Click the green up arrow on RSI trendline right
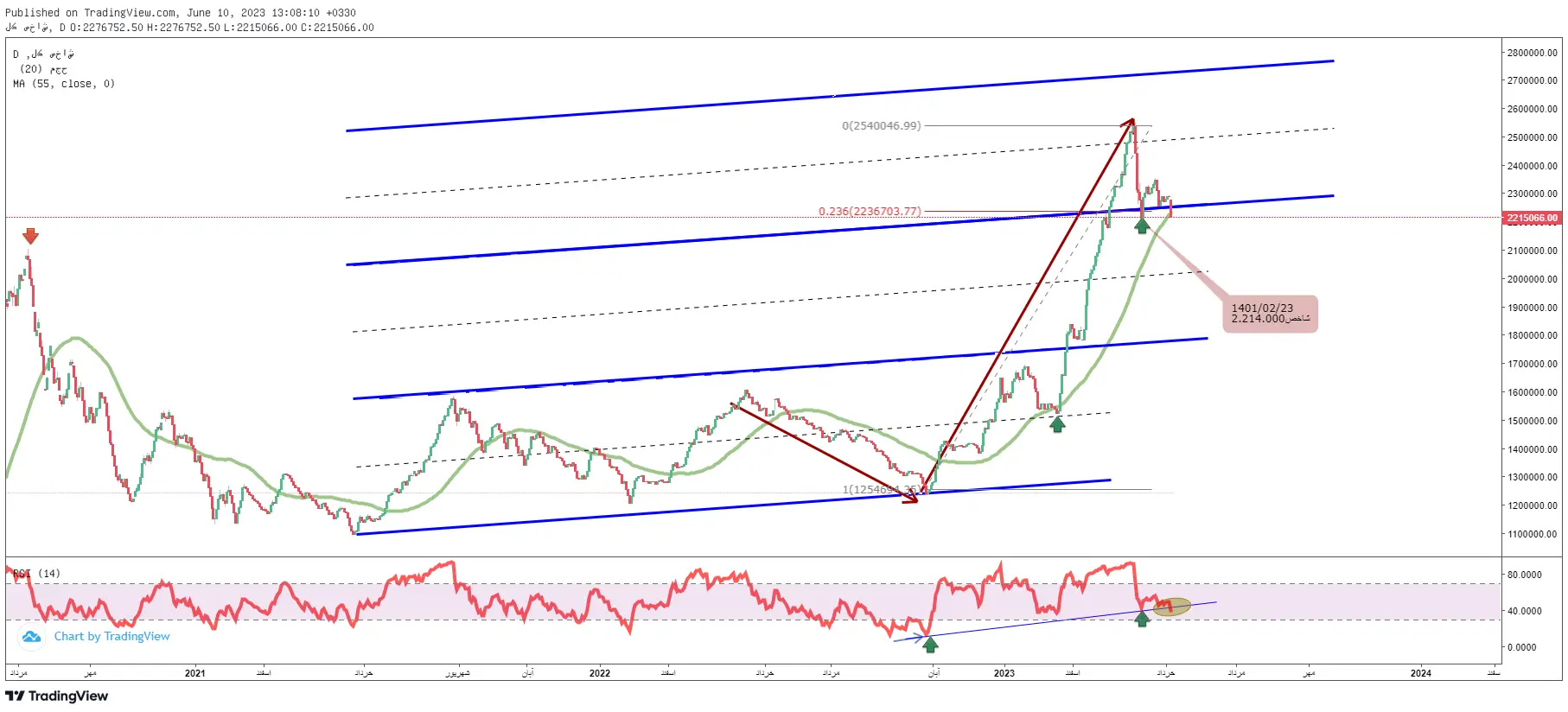 tap(1142, 619)
